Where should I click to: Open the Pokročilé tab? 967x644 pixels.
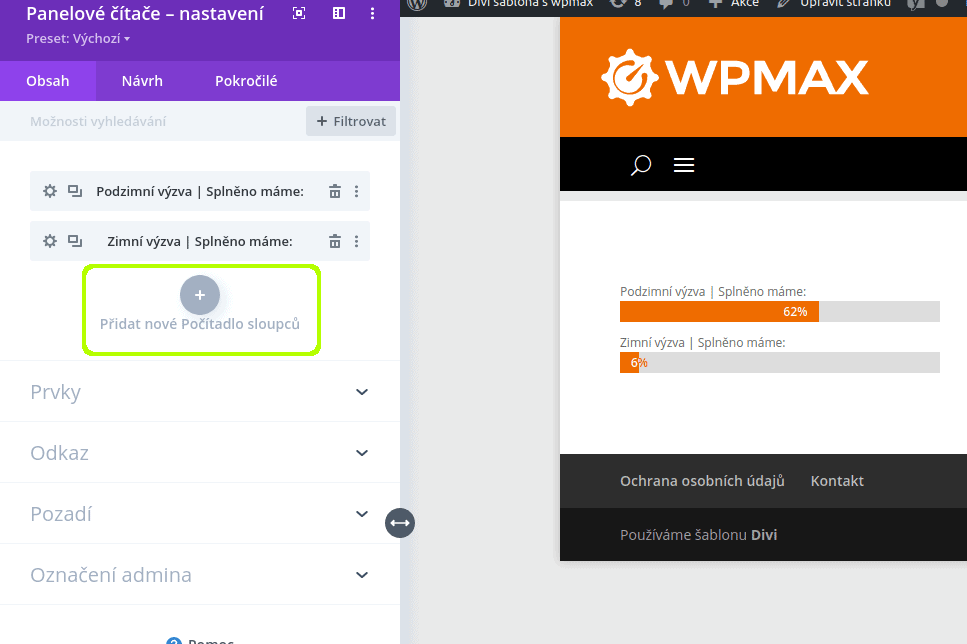coord(246,81)
